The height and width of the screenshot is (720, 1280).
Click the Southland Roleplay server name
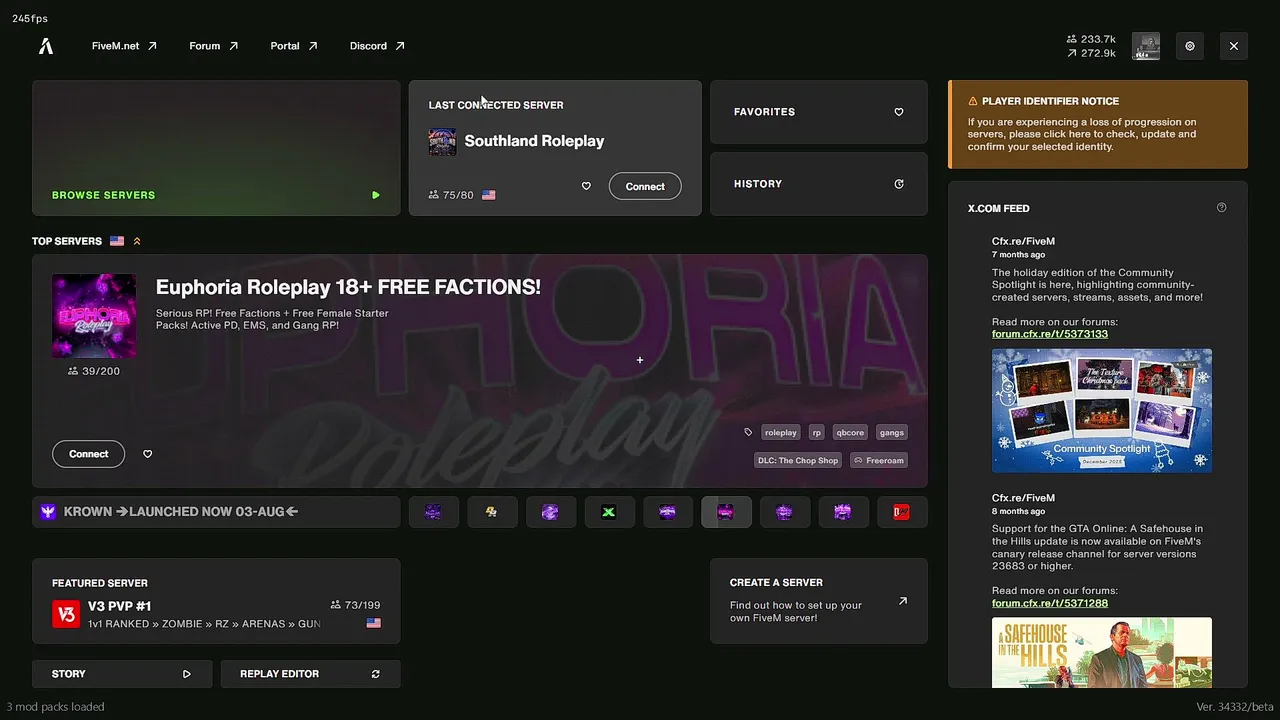click(x=534, y=141)
